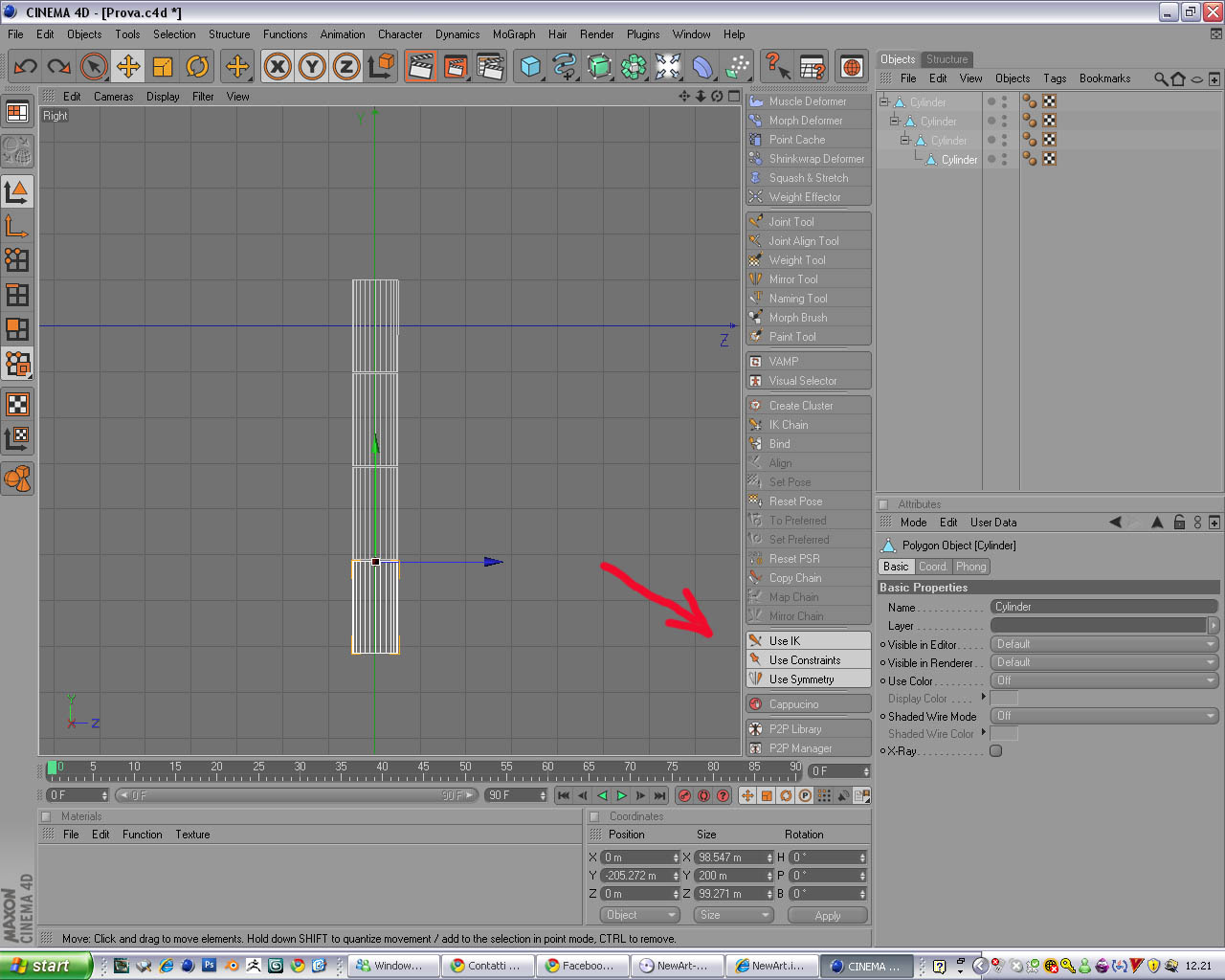Click the Undo arrow icon
Image resolution: width=1225 pixels, height=980 pixels.
26,66
